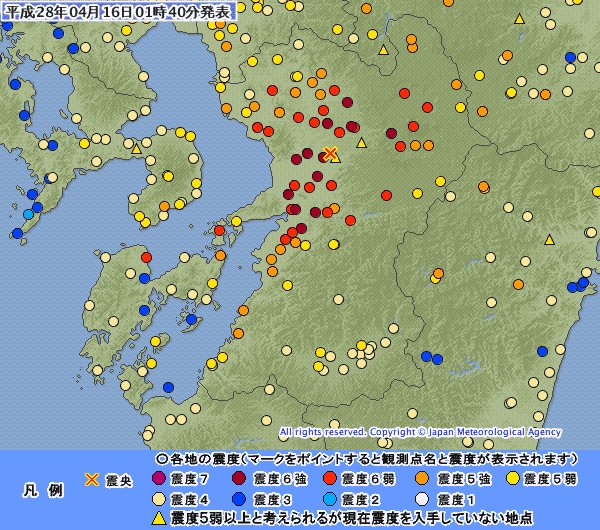Click the 震度3 blue legend circle
The width and height of the screenshot is (600, 530).
(239, 499)
